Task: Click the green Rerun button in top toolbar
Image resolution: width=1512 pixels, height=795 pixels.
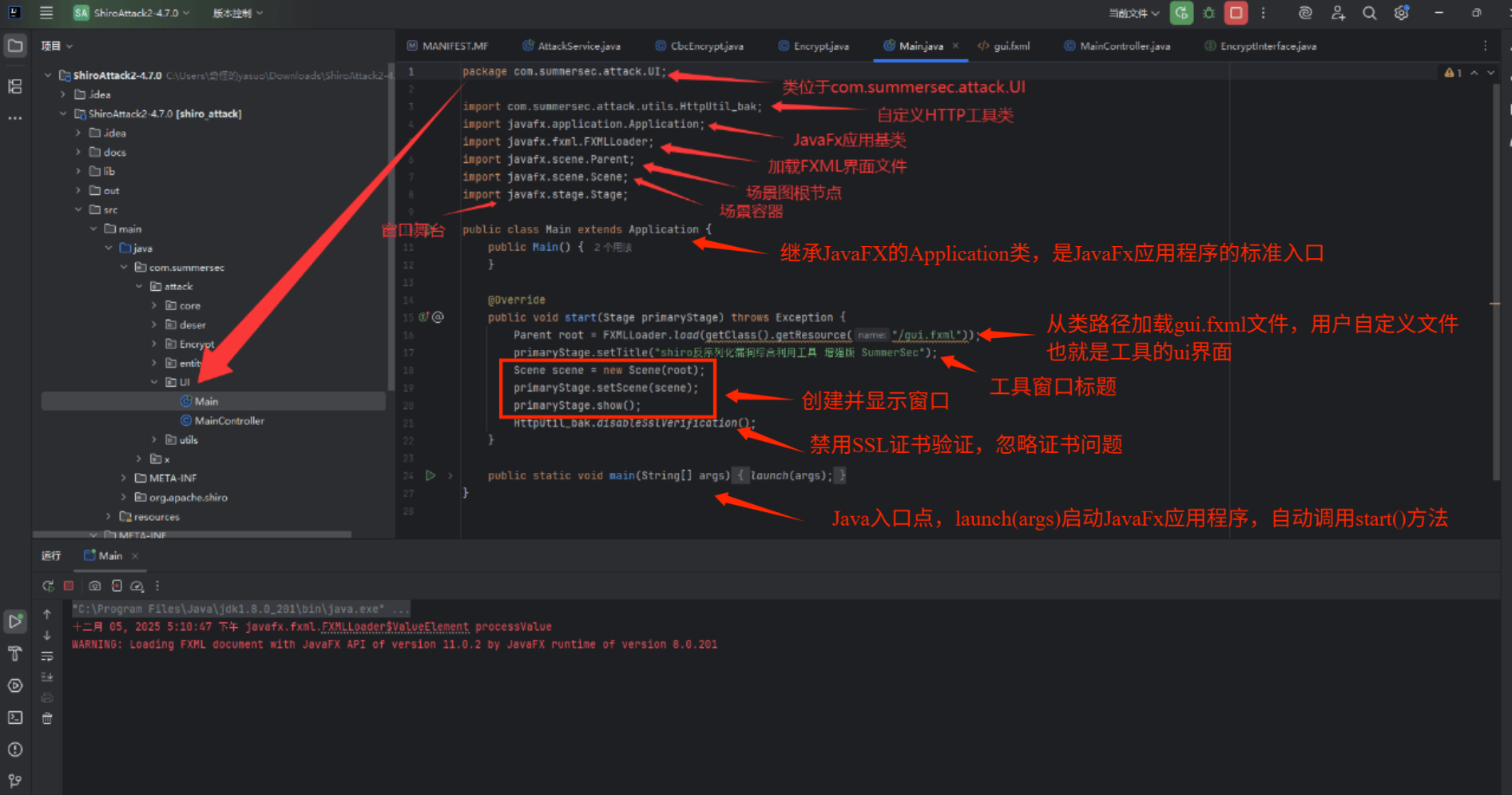Action: [x=1181, y=13]
